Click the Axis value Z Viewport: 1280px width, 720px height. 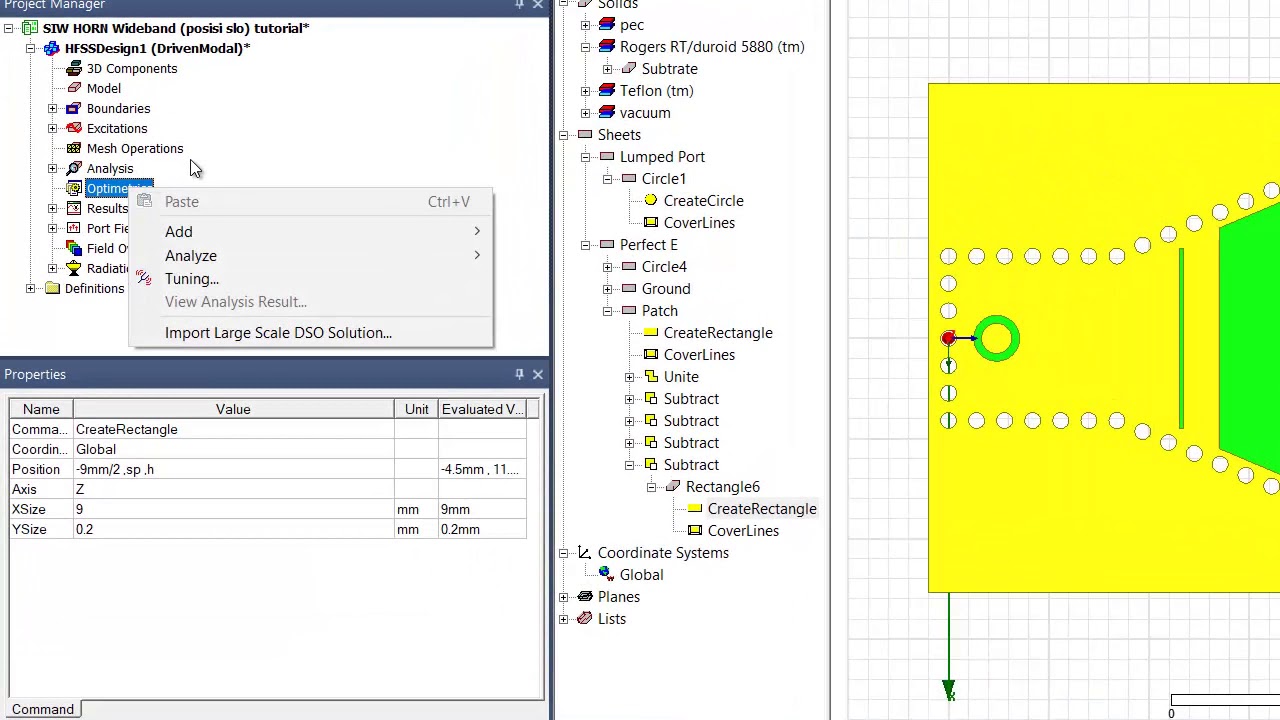click(233, 489)
